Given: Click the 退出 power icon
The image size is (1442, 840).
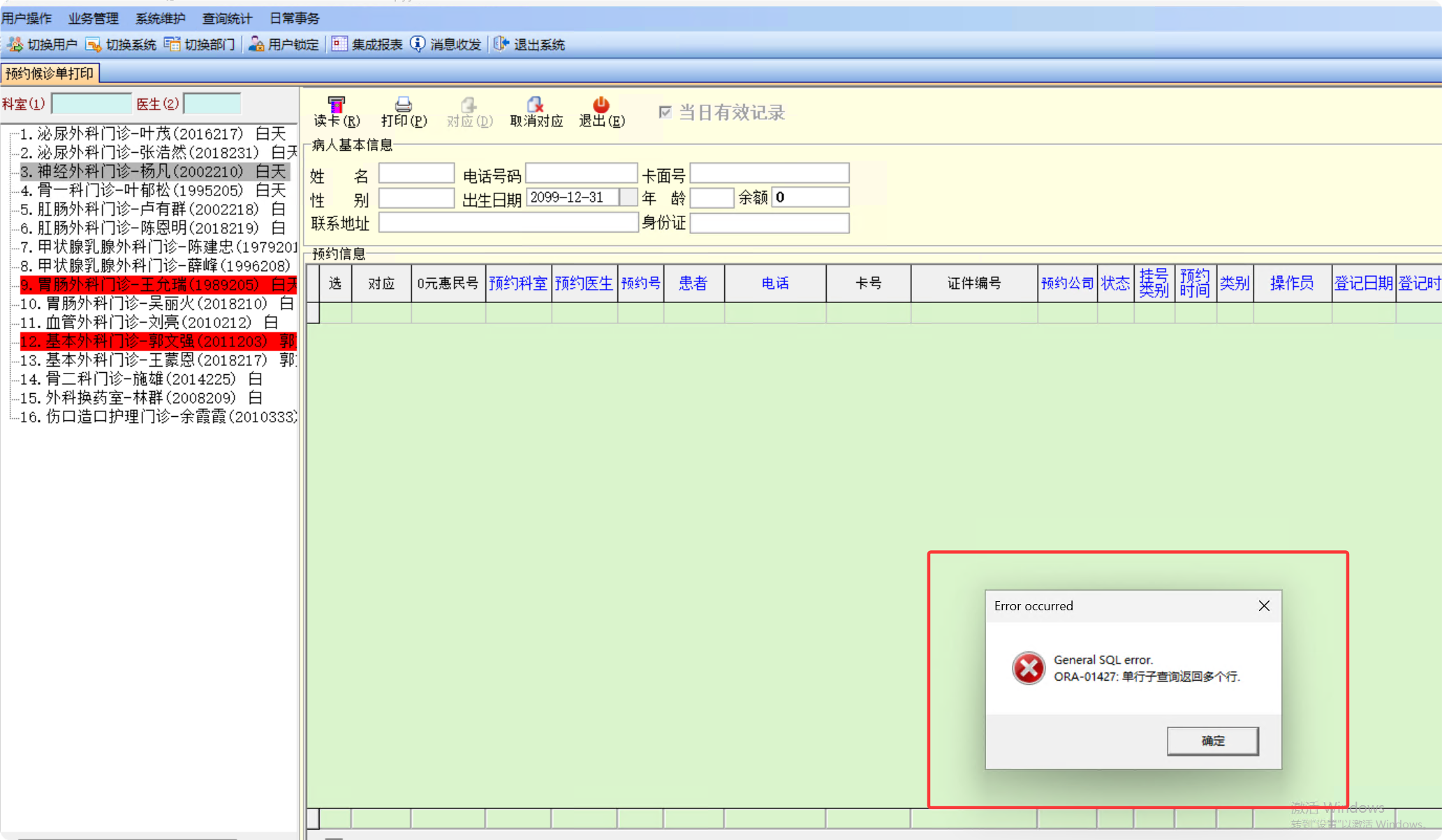Looking at the screenshot, I should 601,105.
